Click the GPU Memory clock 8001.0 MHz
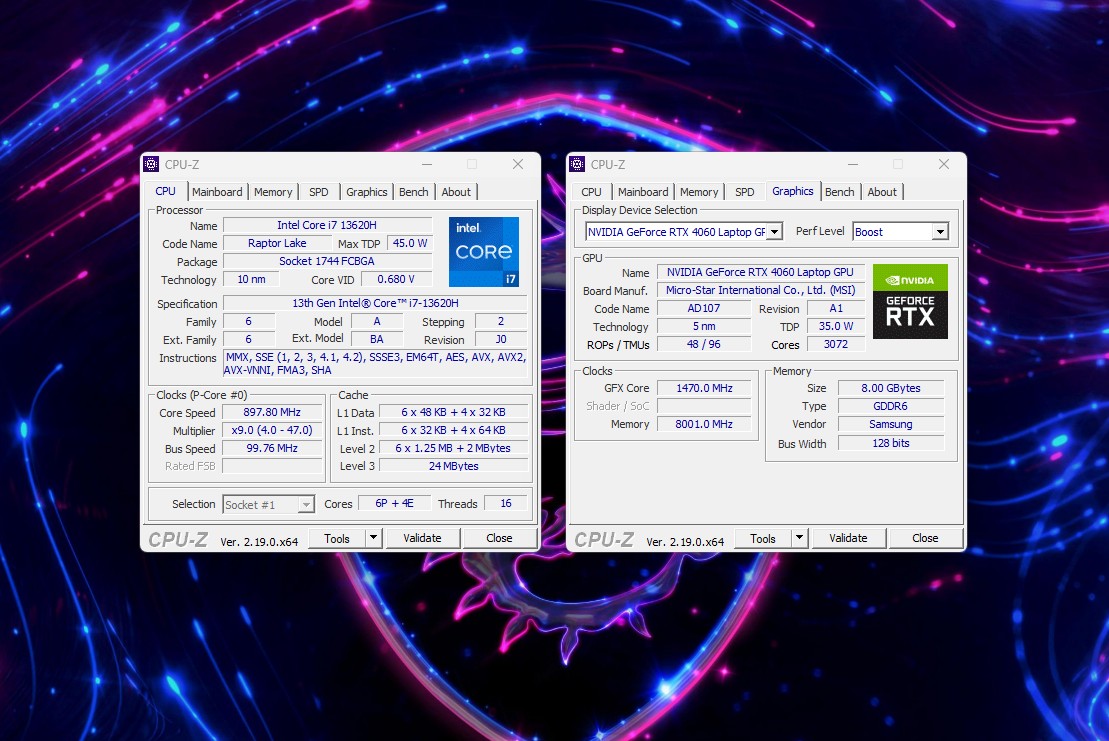The image size is (1109, 741). [x=704, y=424]
